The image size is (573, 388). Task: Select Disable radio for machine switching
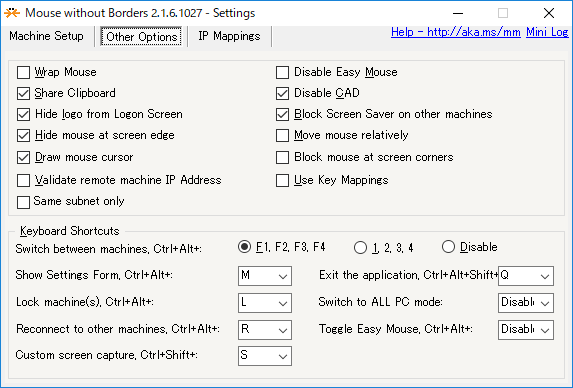pyautogui.click(x=448, y=247)
